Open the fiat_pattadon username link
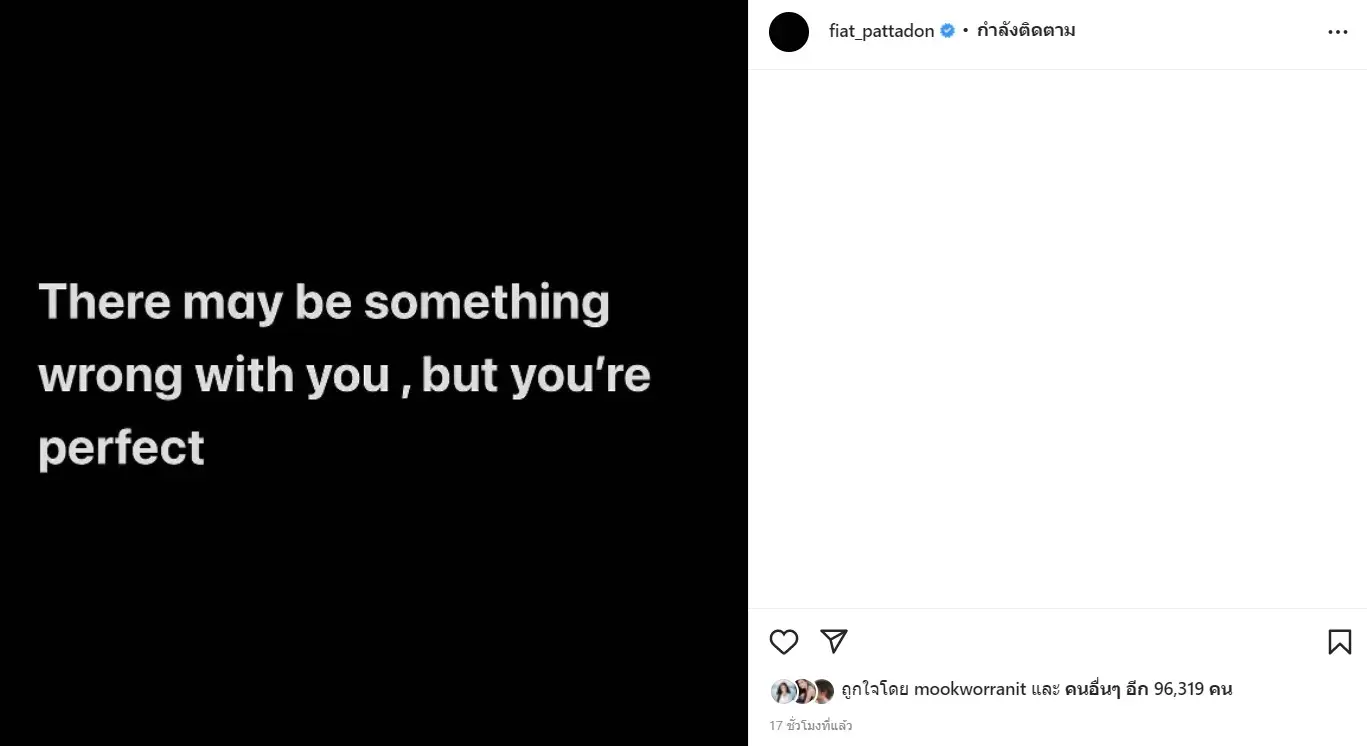Screen dimensions: 1367x746 coord(881,31)
